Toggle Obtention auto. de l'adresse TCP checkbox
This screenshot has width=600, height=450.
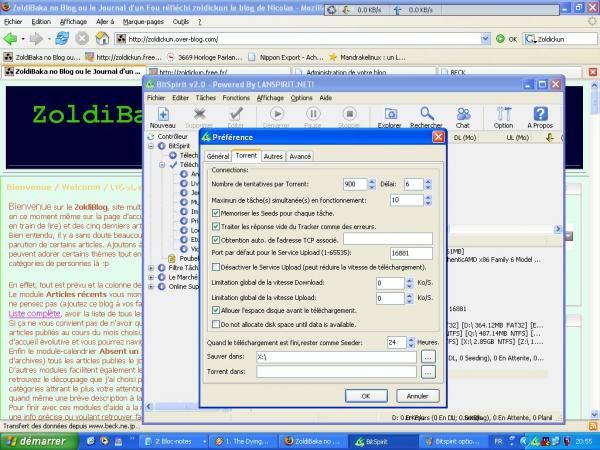216,240
